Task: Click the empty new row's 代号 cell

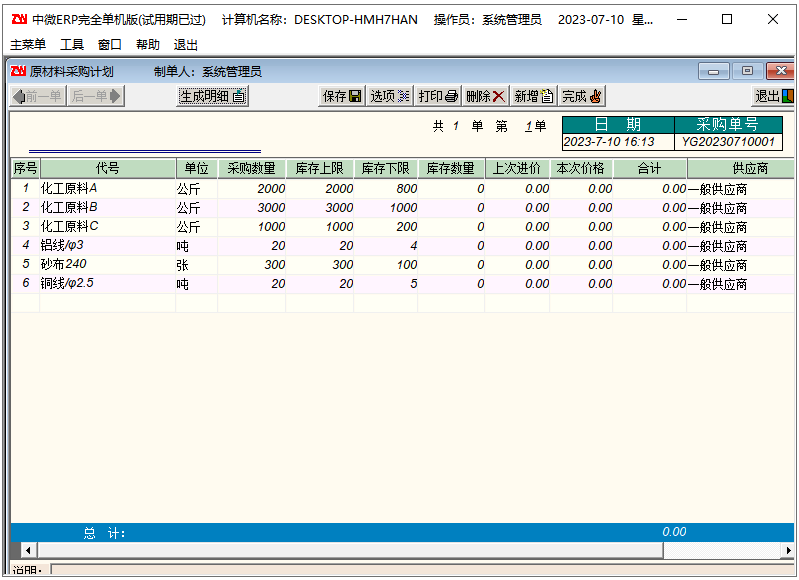Action: [108, 303]
